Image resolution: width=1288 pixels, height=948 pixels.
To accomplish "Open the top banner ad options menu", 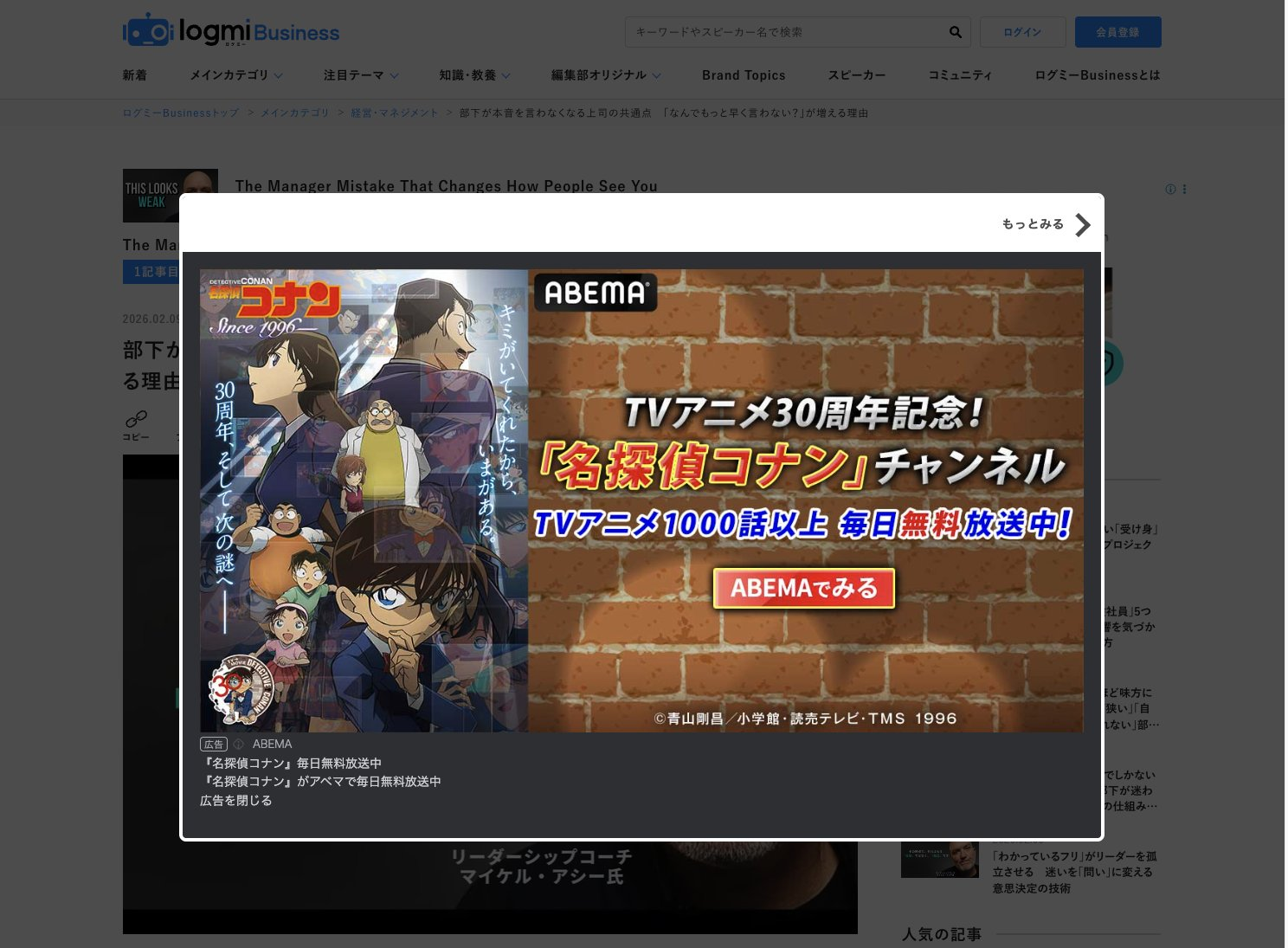I will coord(1184,190).
